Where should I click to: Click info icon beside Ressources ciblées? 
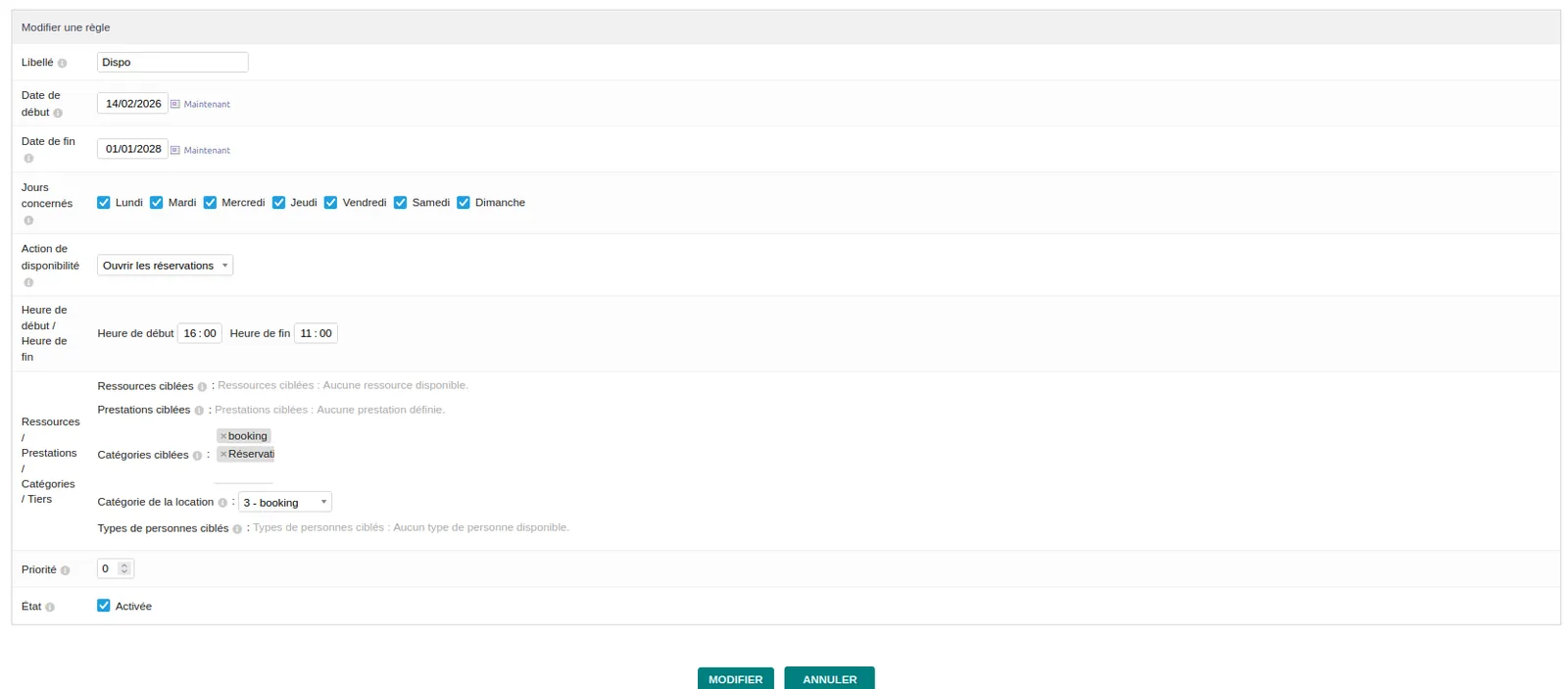click(x=202, y=387)
